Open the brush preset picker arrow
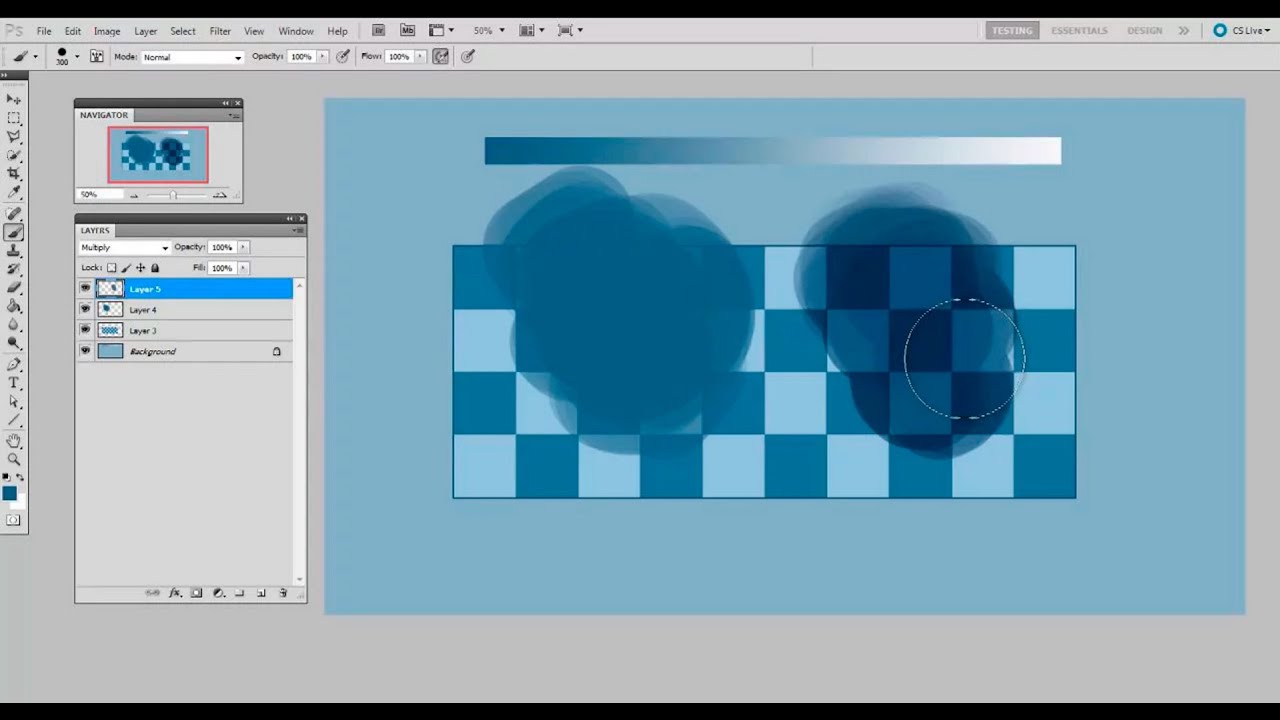This screenshot has height=720, width=1280. pos(77,56)
